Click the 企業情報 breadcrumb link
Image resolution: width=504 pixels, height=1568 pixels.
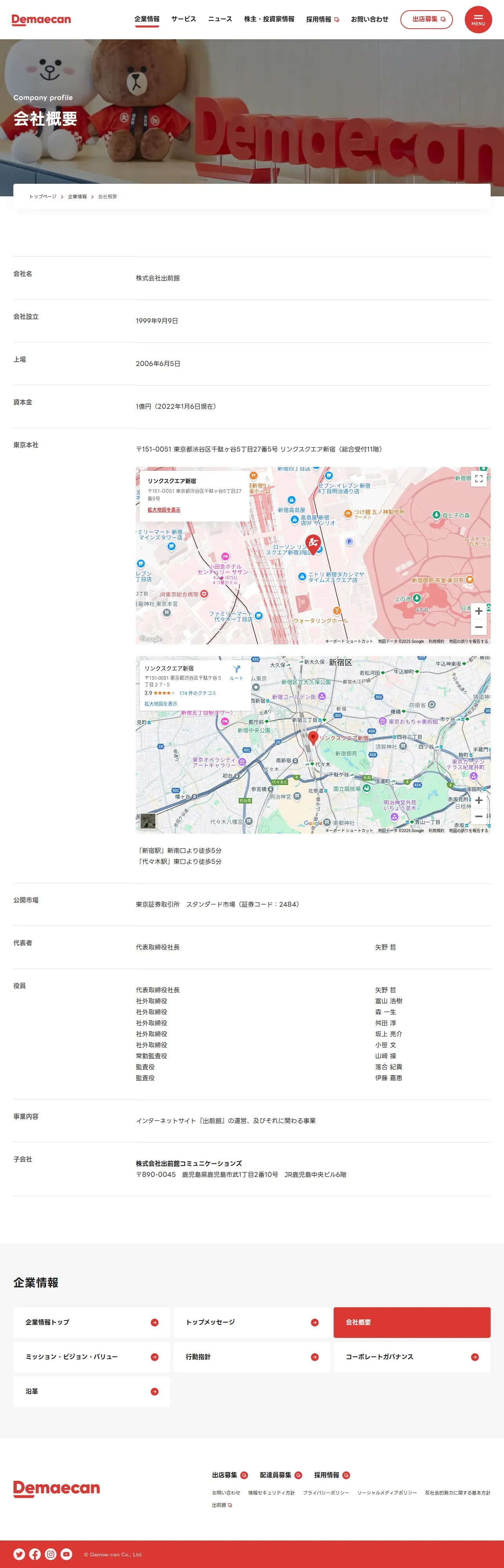coord(77,197)
